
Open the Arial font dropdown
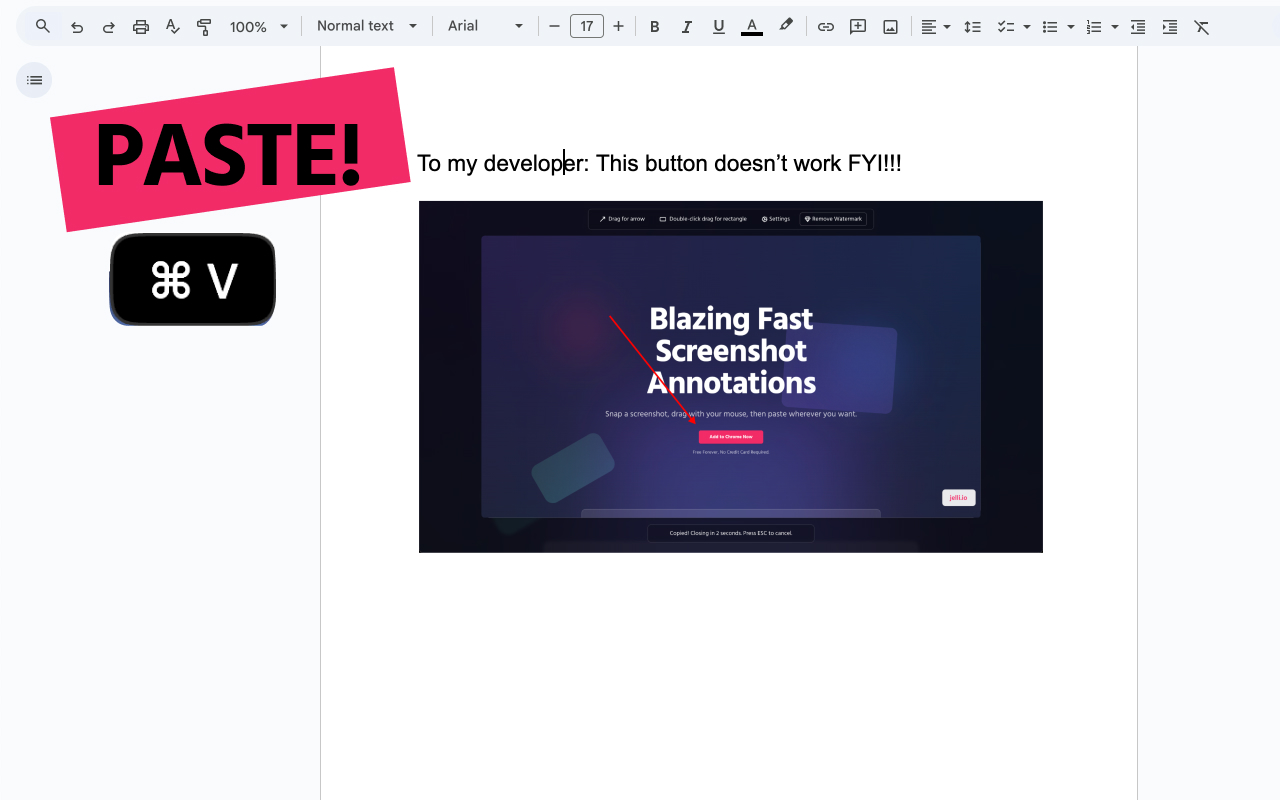coord(485,26)
